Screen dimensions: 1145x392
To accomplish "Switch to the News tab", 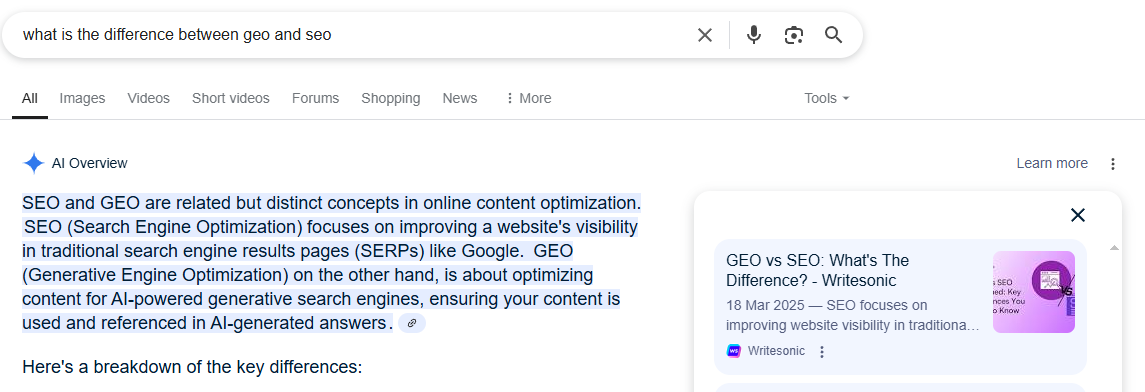I will (x=460, y=99).
